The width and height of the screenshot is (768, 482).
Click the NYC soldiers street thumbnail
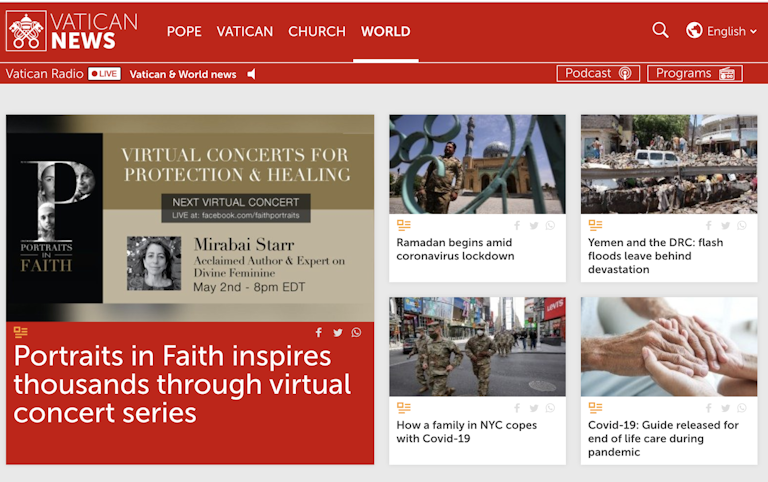[x=477, y=346]
